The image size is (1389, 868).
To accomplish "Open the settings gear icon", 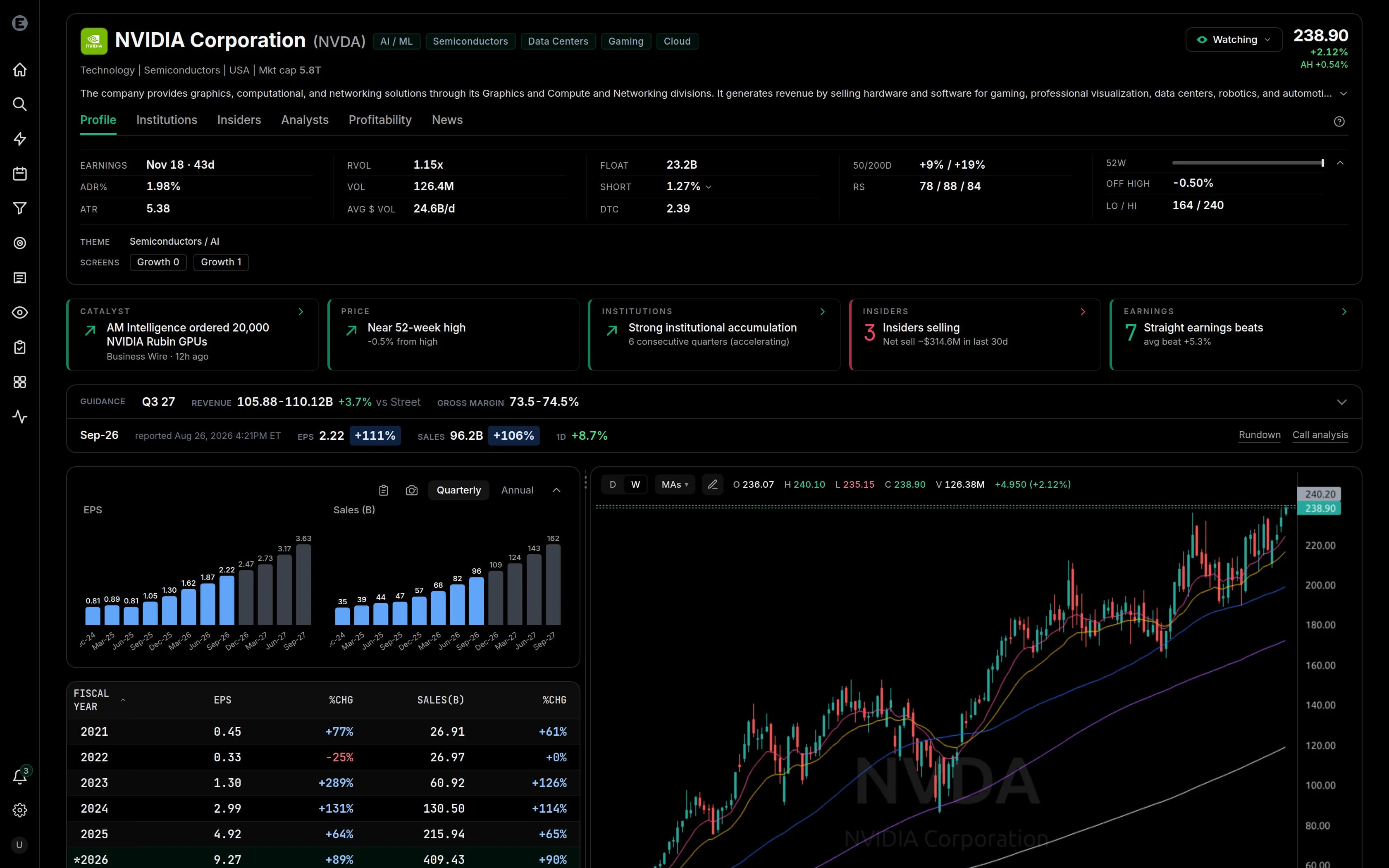I will pyautogui.click(x=19, y=810).
